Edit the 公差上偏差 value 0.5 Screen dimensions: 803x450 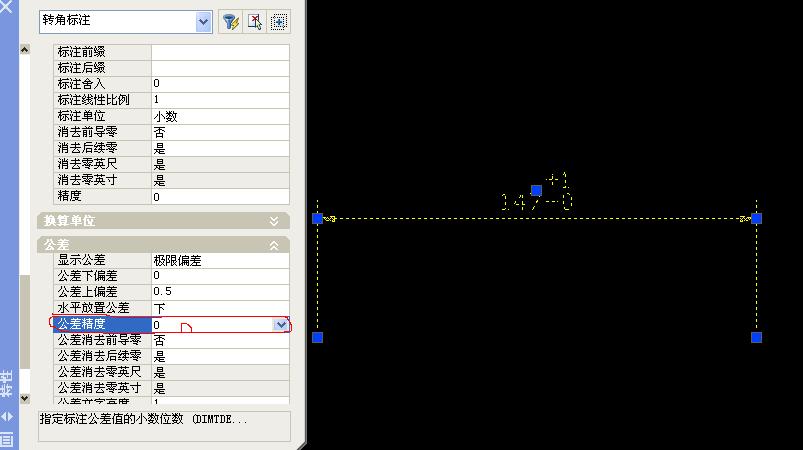click(220, 292)
